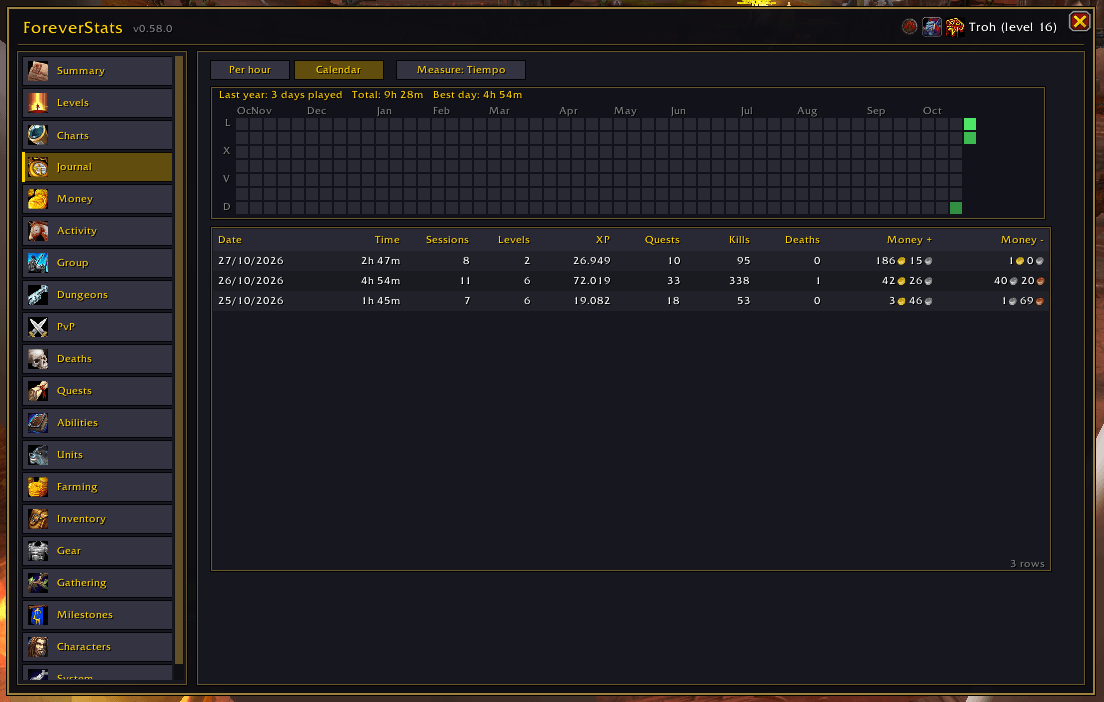Viewport: 1104px width, 702px height.
Task: Click the red Horde faction emblem
Action: 910,27
